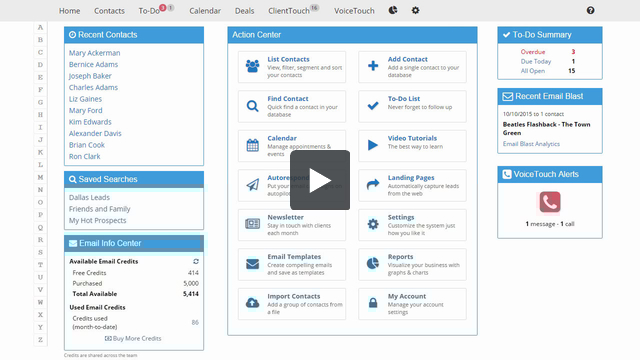640x360 pixels.
Task: Go to VoiceTouch in top navigation
Action: coord(354,11)
